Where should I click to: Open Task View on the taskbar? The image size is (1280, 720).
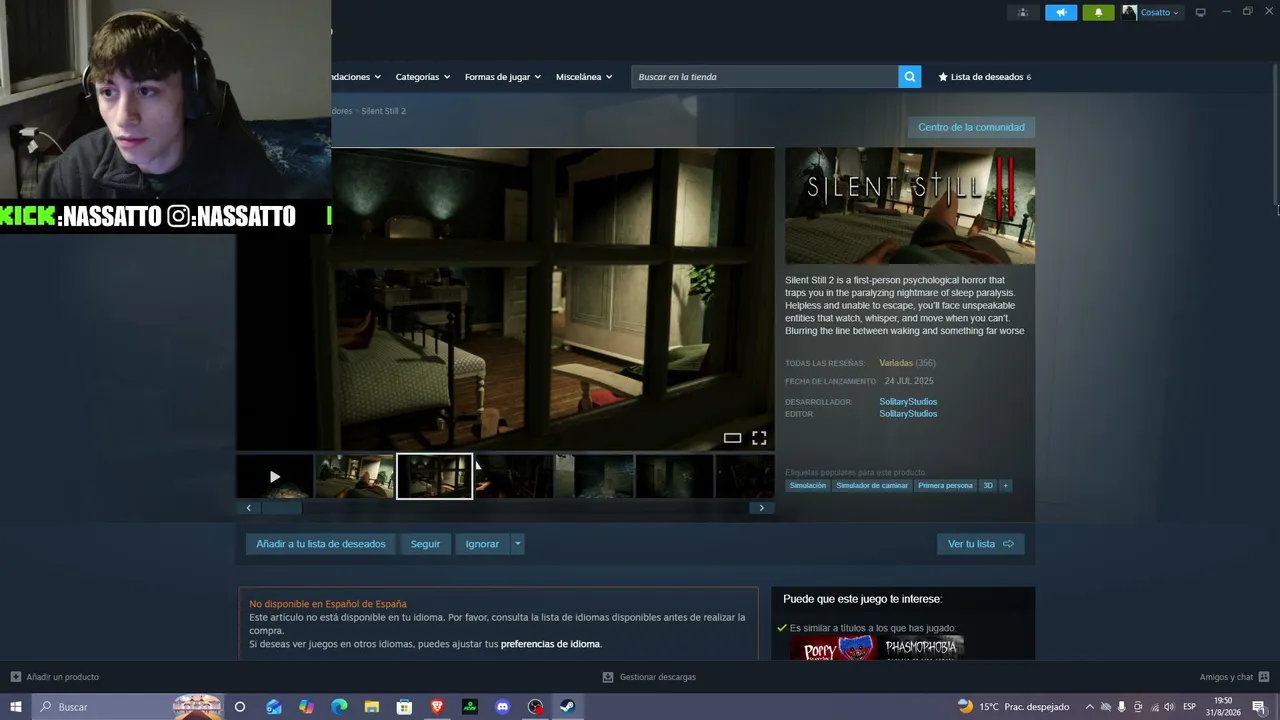(x=240, y=707)
